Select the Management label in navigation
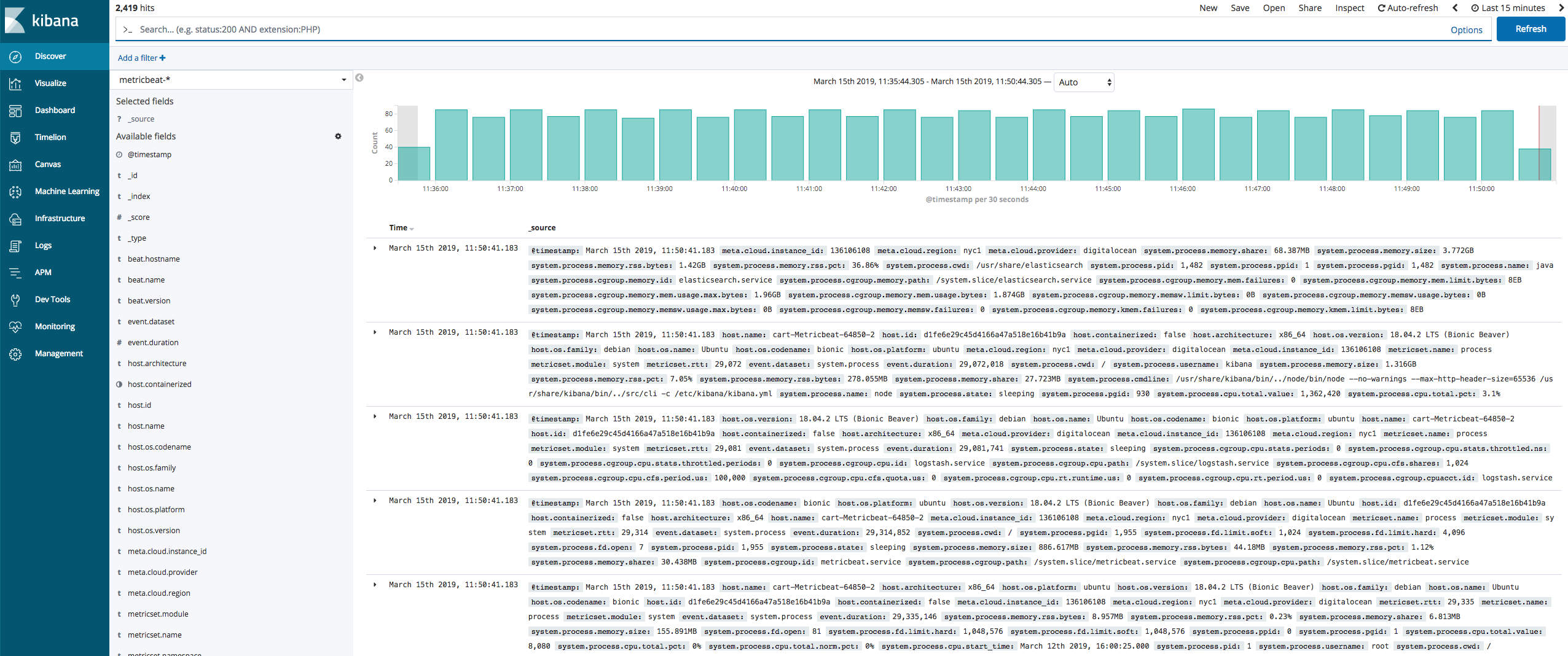1568x656 pixels. click(x=59, y=354)
